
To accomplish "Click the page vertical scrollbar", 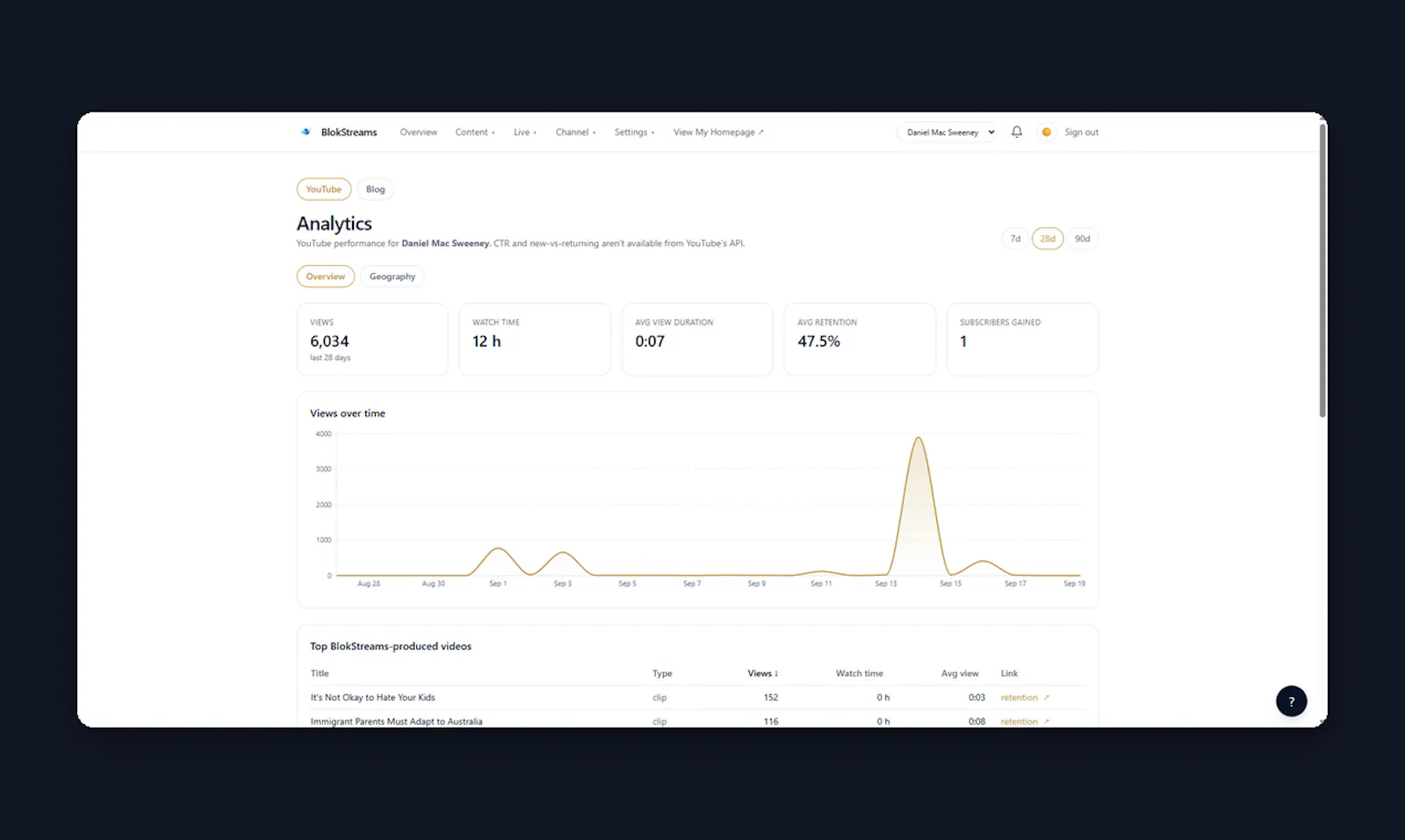I will click(1322, 270).
